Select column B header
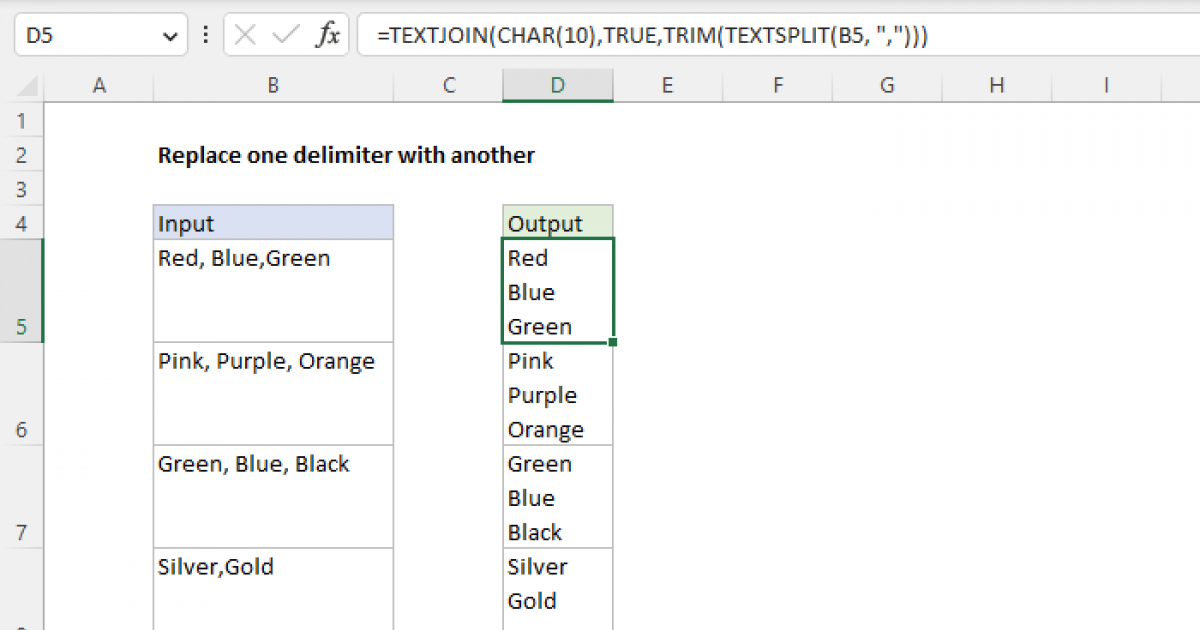Viewport: 1200px width, 630px height. pos(272,86)
